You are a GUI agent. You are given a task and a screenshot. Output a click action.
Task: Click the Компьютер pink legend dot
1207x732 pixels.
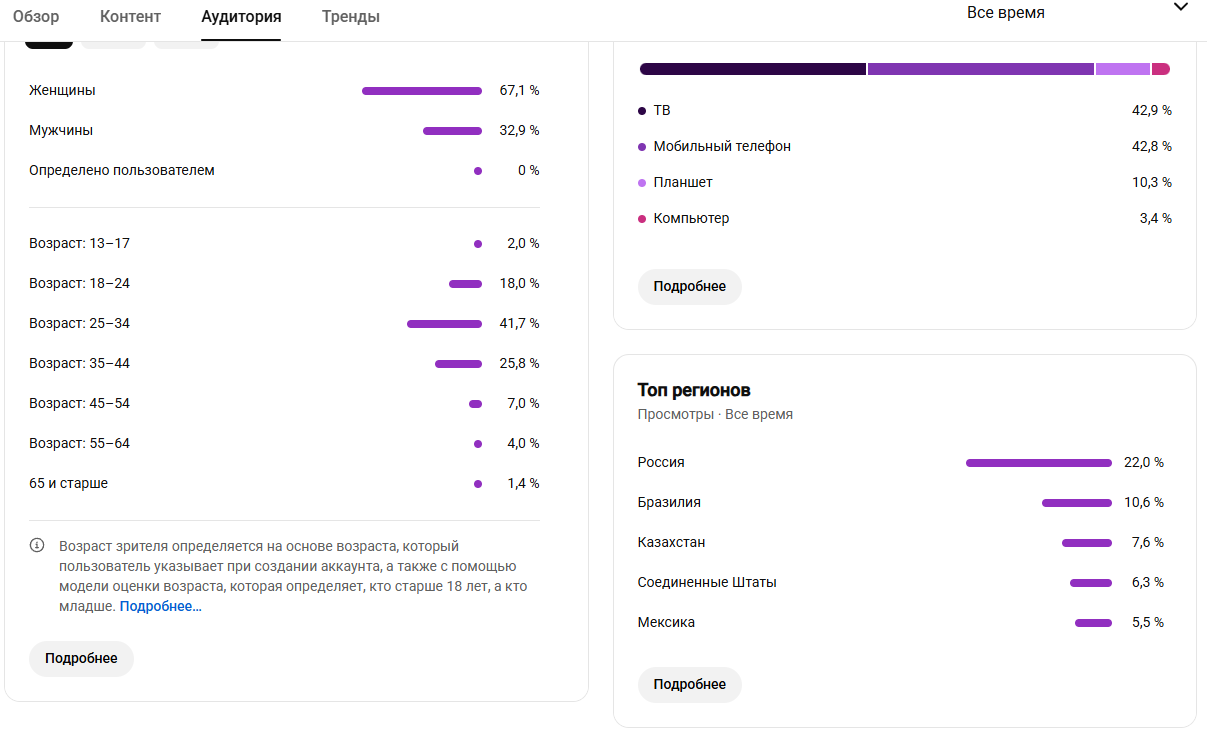point(642,219)
